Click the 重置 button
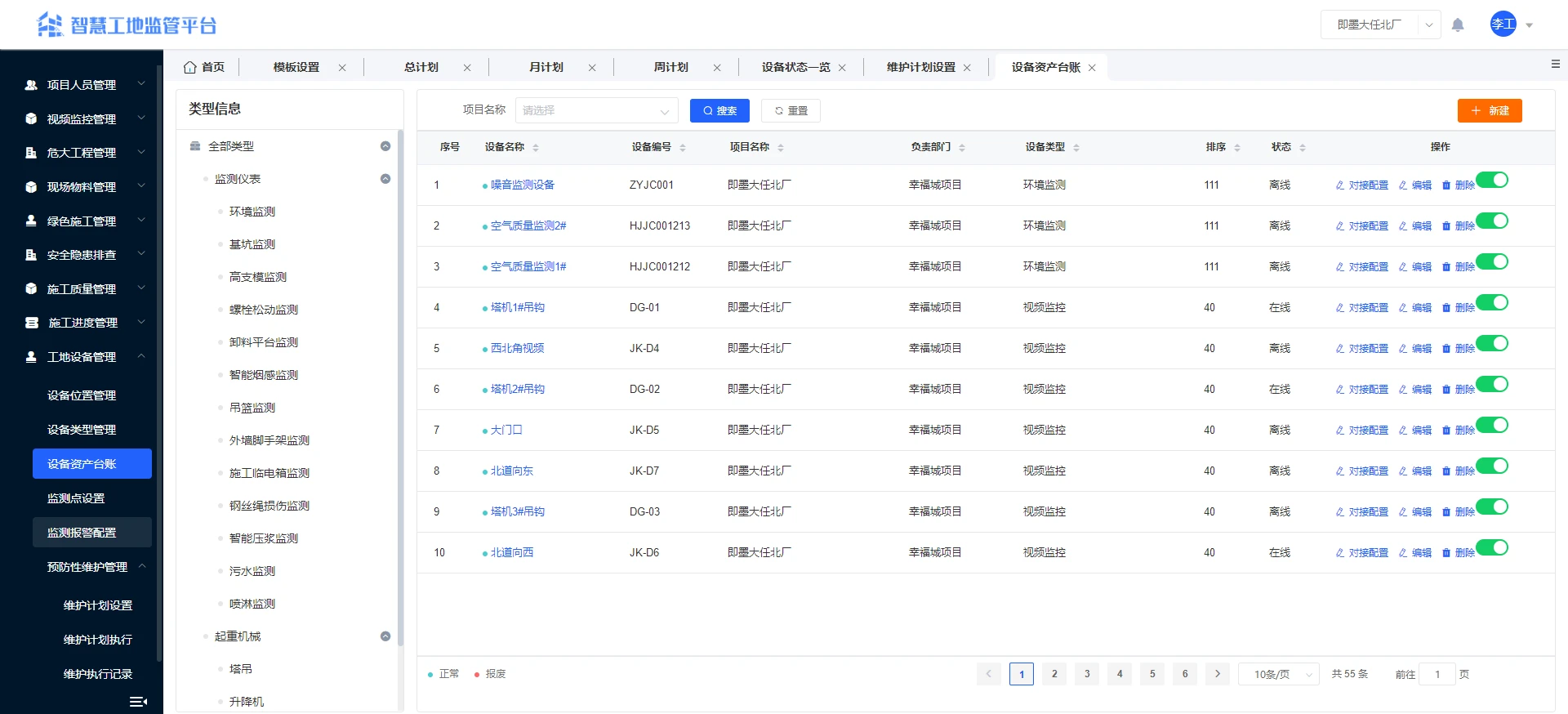The width and height of the screenshot is (1568, 714). tap(791, 110)
